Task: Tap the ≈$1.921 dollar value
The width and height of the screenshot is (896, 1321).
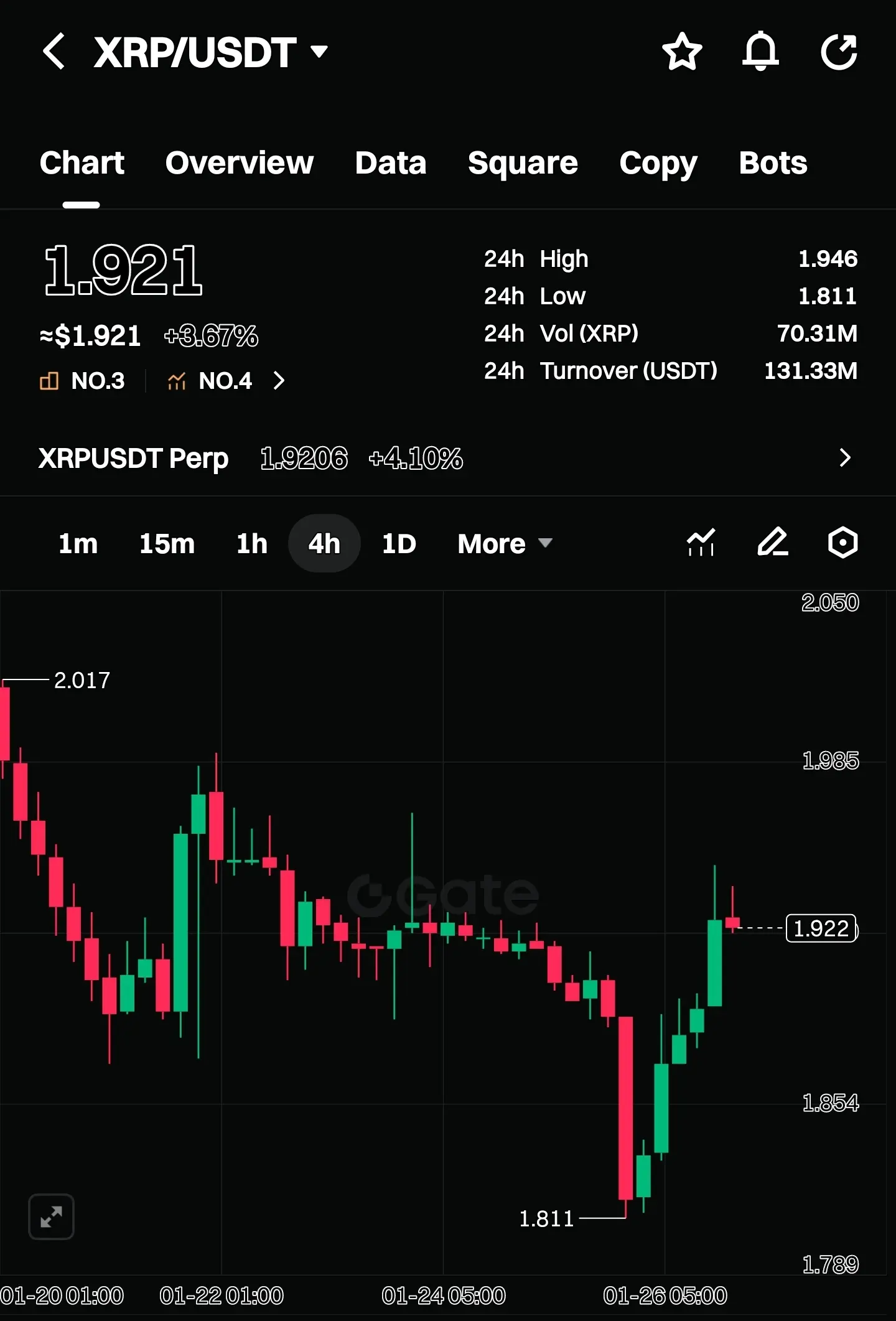Action: coord(90,336)
